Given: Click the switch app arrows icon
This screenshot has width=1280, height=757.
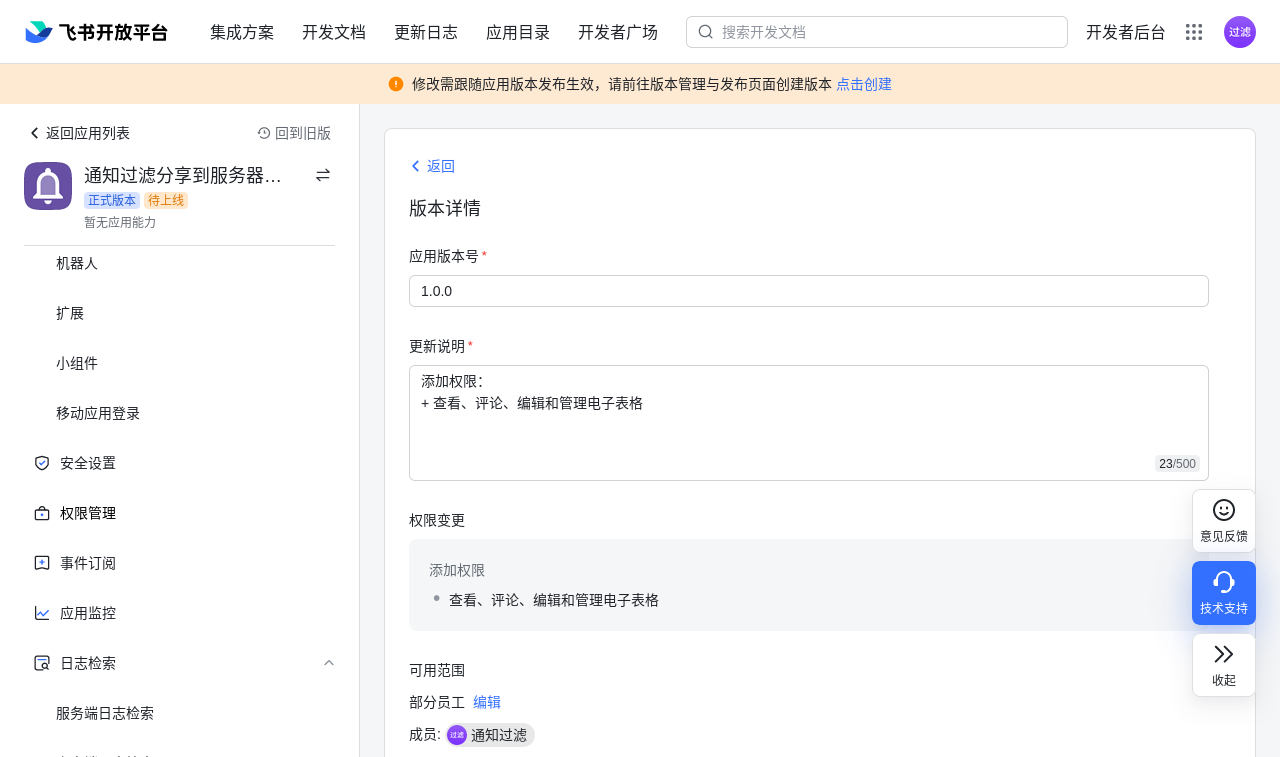Looking at the screenshot, I should (323, 175).
